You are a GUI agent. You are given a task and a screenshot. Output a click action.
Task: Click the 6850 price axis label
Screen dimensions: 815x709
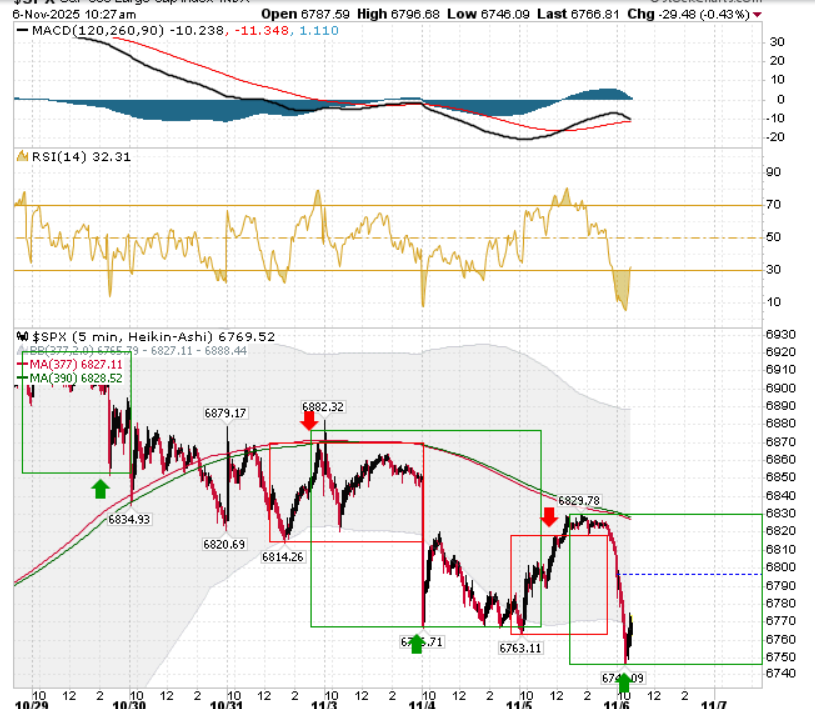[x=781, y=477]
